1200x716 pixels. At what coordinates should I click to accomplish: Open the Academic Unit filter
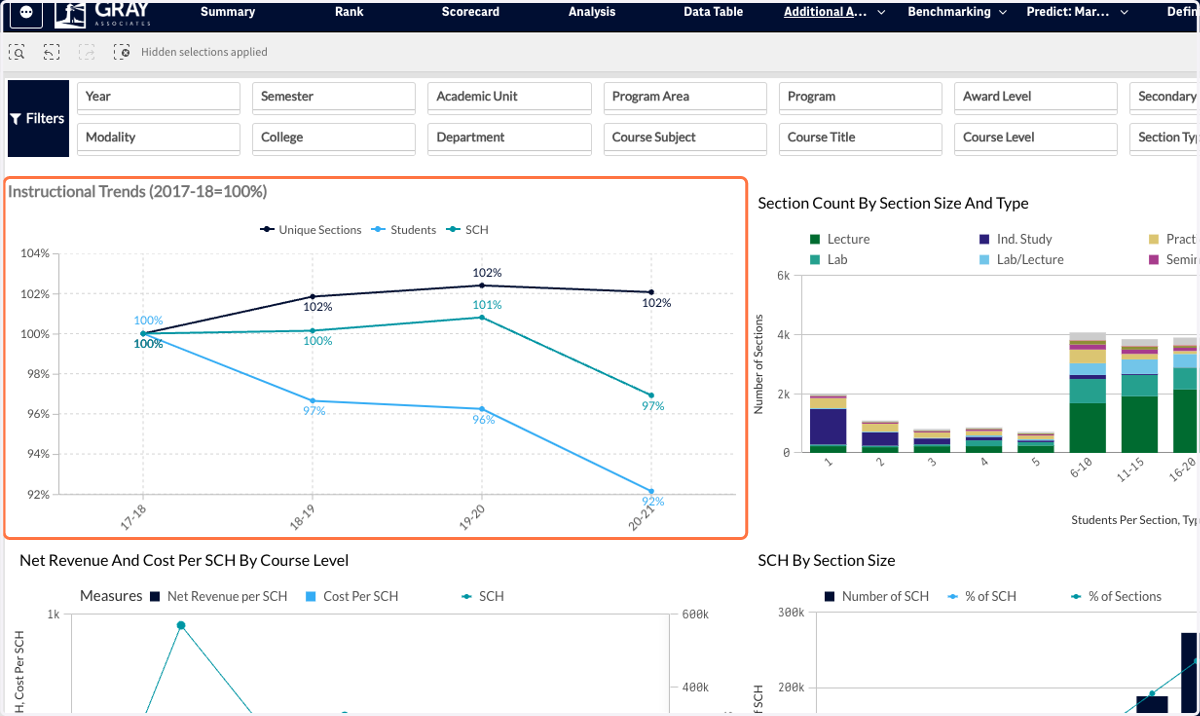[x=509, y=97]
